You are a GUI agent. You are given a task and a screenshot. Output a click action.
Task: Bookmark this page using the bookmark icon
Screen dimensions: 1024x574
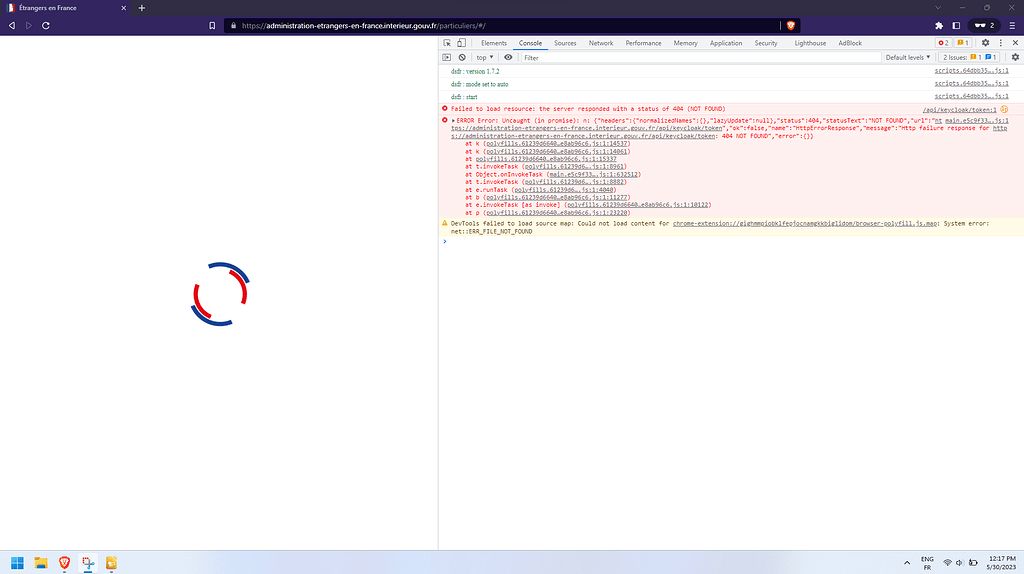pos(212,25)
